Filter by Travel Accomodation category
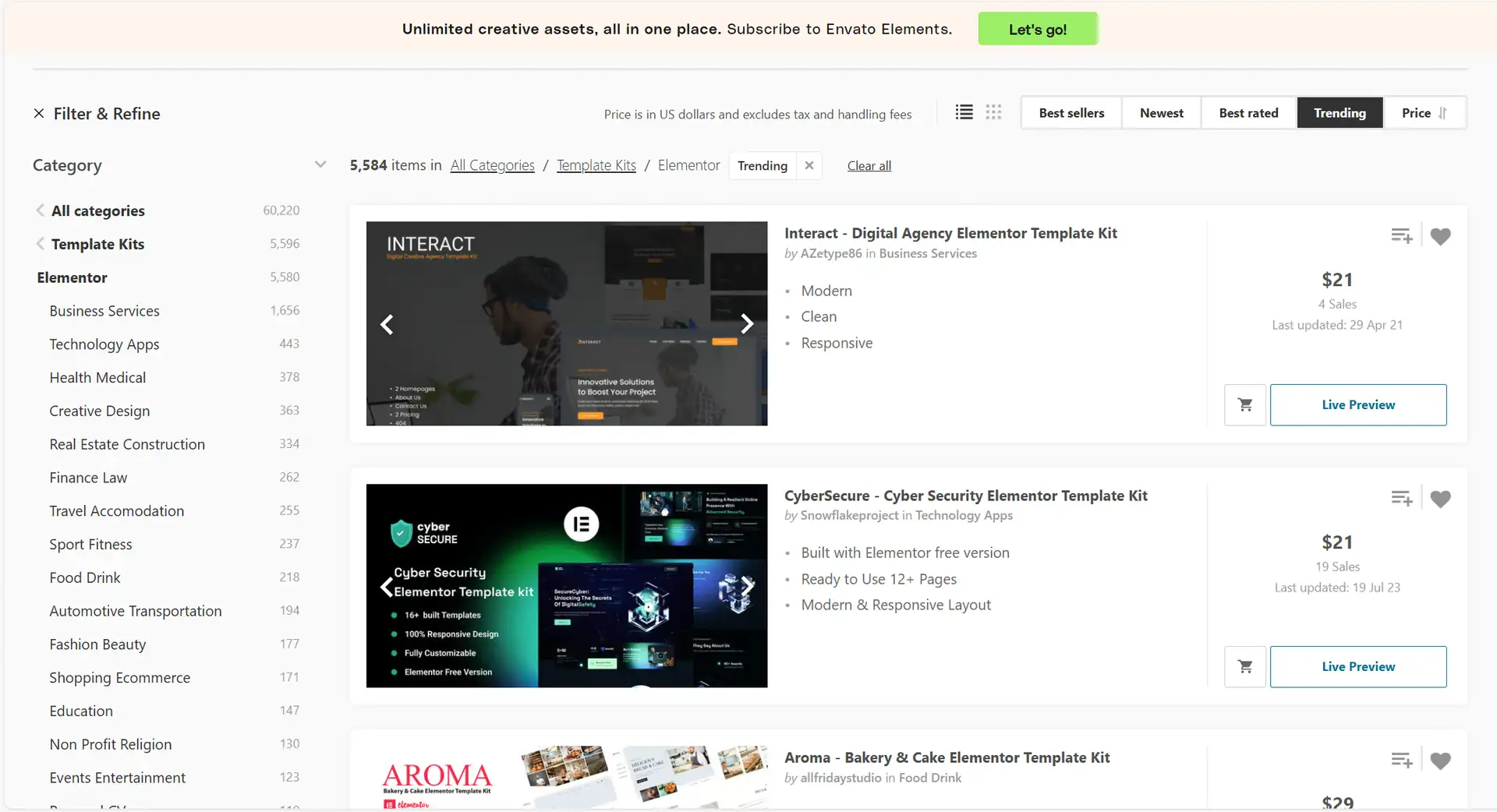This screenshot has height=812, width=1497. tap(117, 511)
